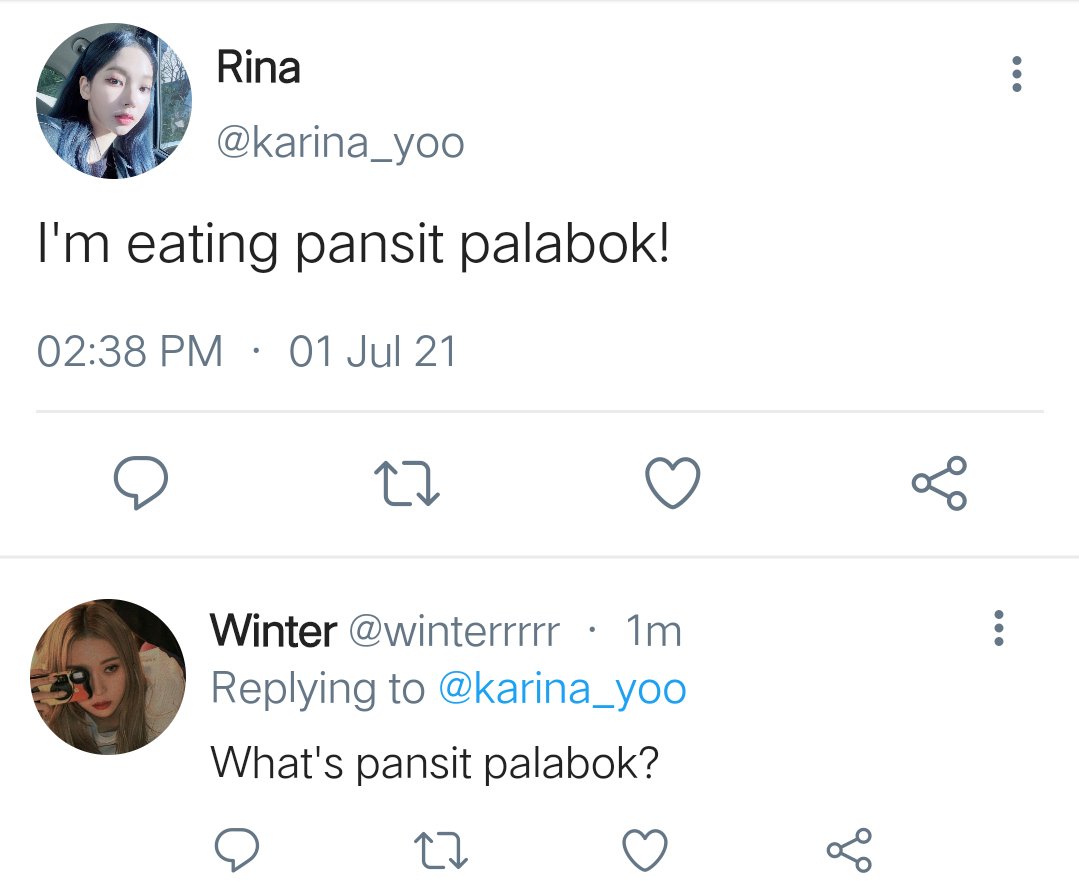Like Winter's reply
Screen dimensions: 1079x895
645,850
